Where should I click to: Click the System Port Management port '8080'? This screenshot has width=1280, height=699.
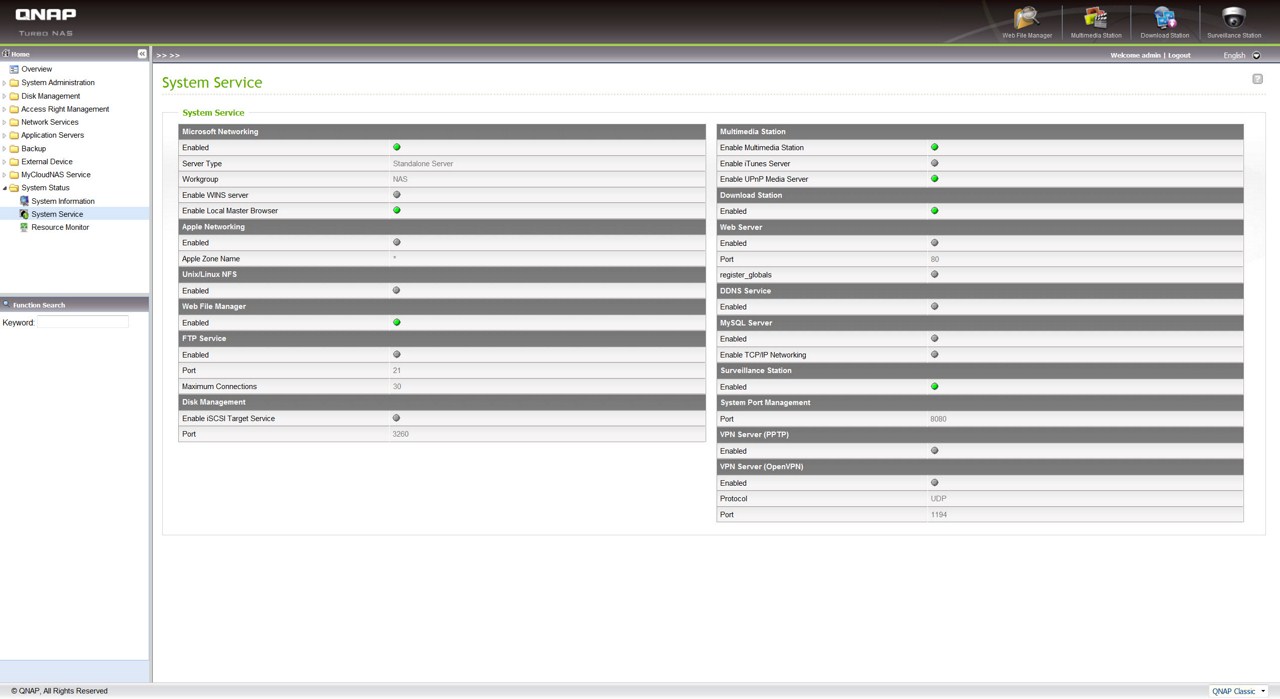coord(938,418)
